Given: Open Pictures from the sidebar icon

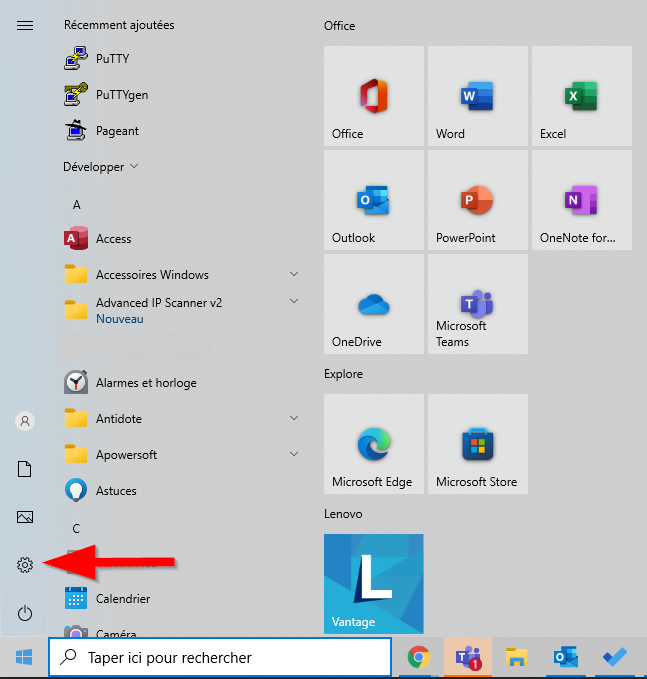Looking at the screenshot, I should point(25,517).
